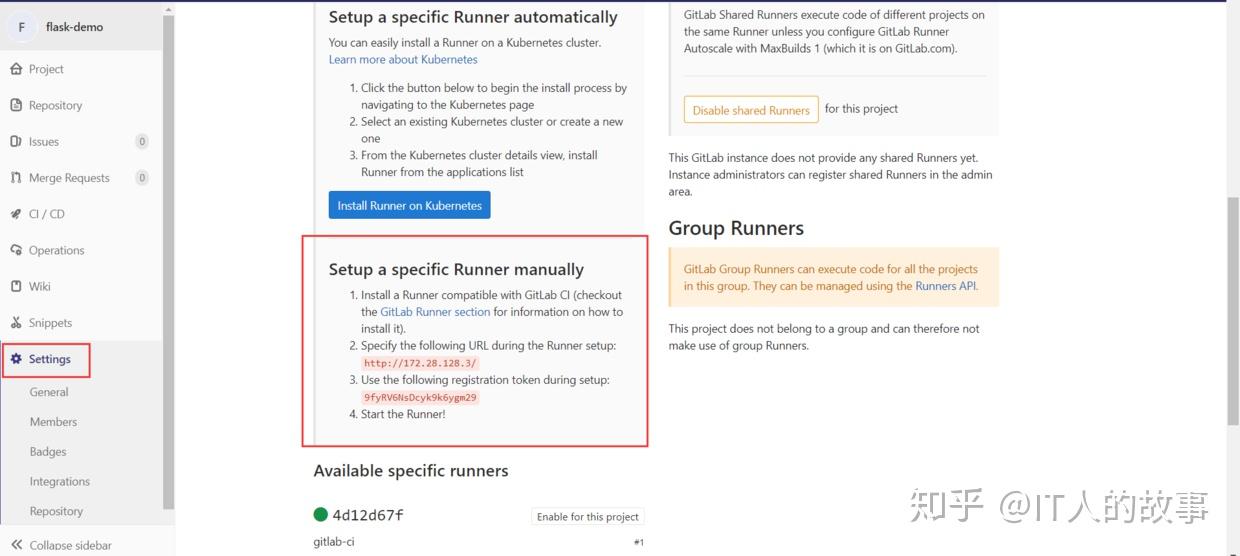Click the Install Runner on Kubernetes button
Viewport: 1240px width, 556px height.
coord(409,205)
